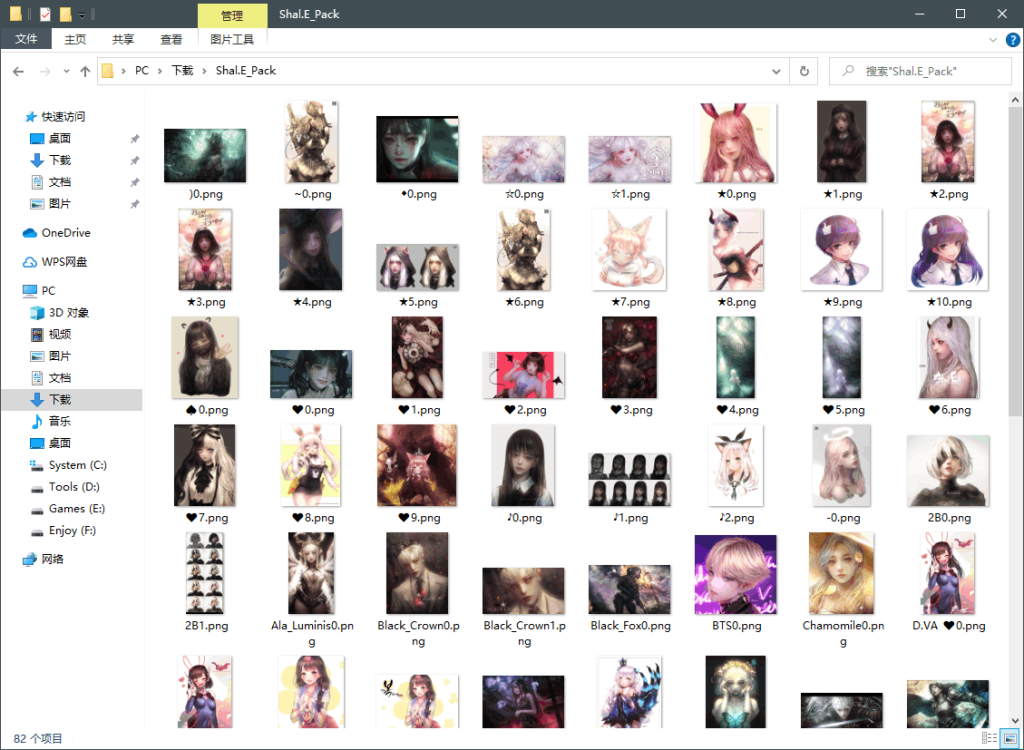The width and height of the screenshot is (1024, 750).
Task: Open the address bar history dropdown
Action: (x=776, y=71)
